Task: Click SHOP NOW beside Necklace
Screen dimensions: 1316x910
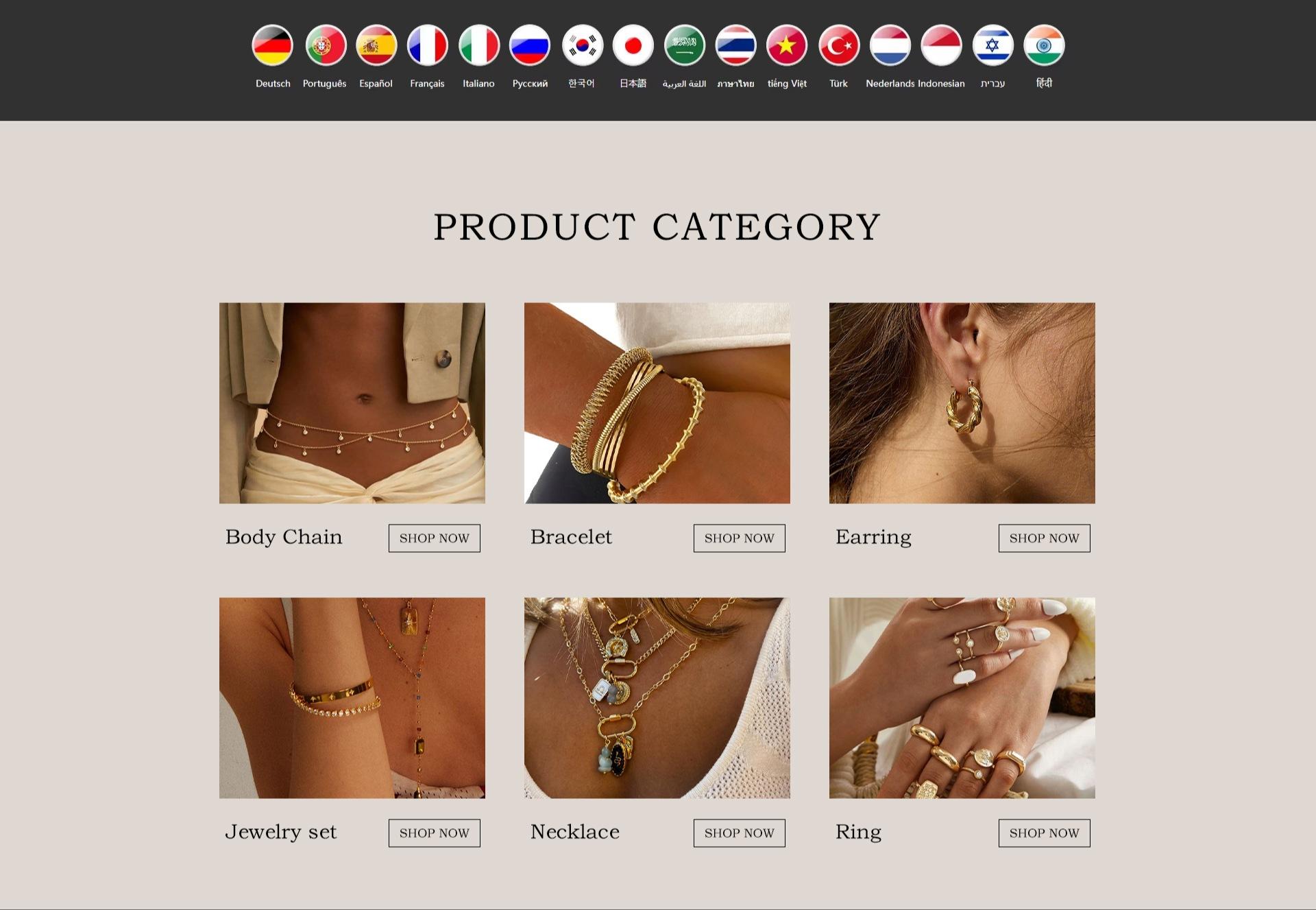Action: pyautogui.click(x=740, y=833)
